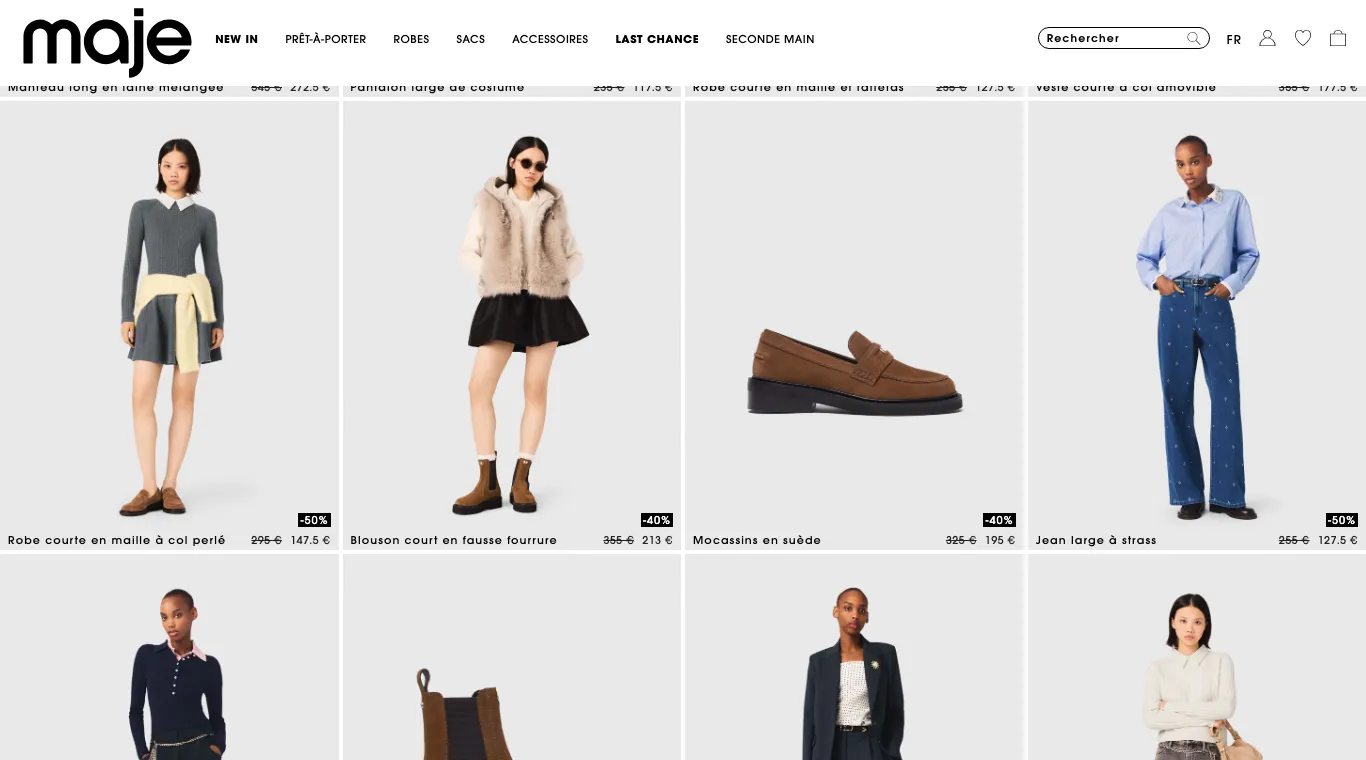Click the crossed-out 255 € price
Screen dimensions: 1366x760
click(1294, 540)
